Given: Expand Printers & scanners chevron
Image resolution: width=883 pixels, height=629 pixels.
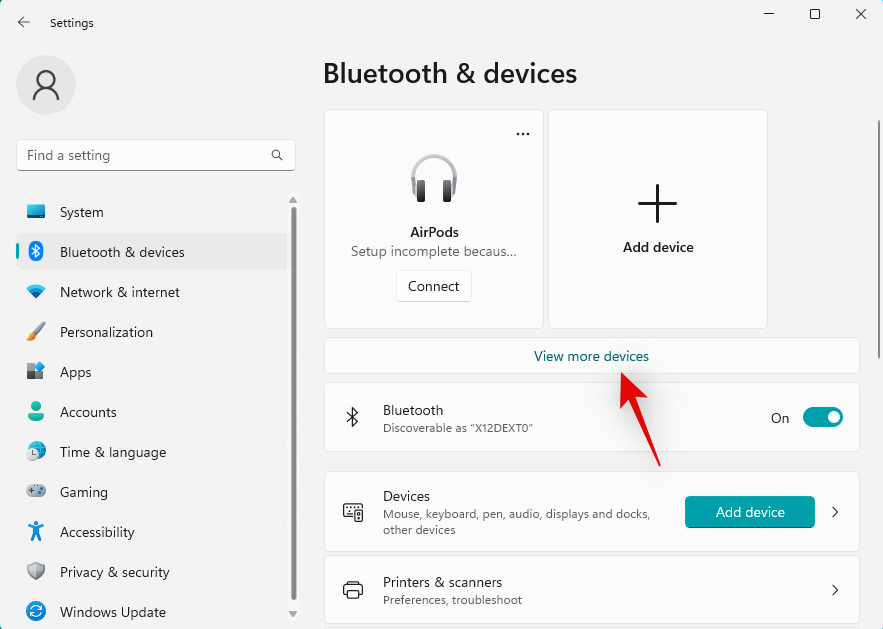Looking at the screenshot, I should point(835,590).
